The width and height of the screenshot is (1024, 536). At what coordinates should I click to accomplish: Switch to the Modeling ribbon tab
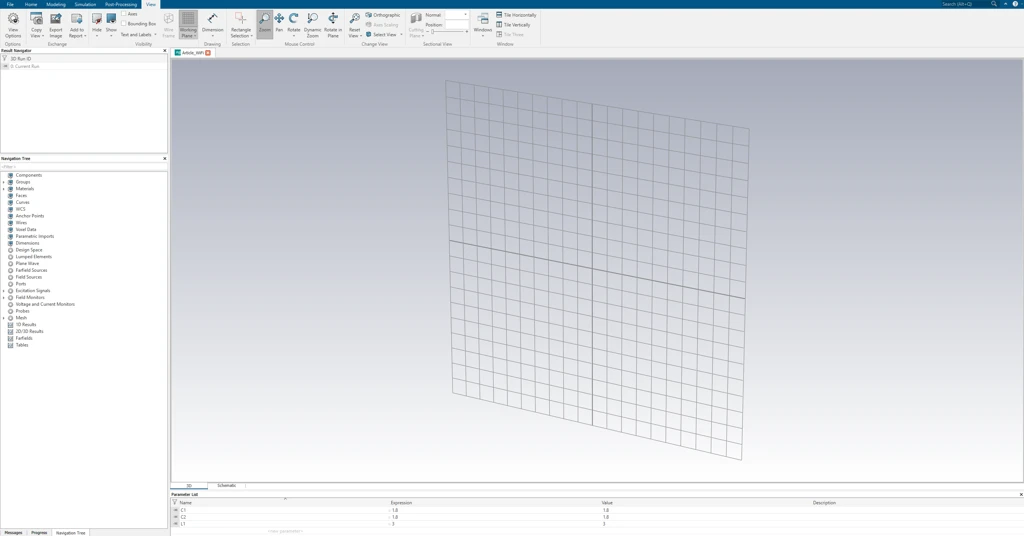[56, 4]
